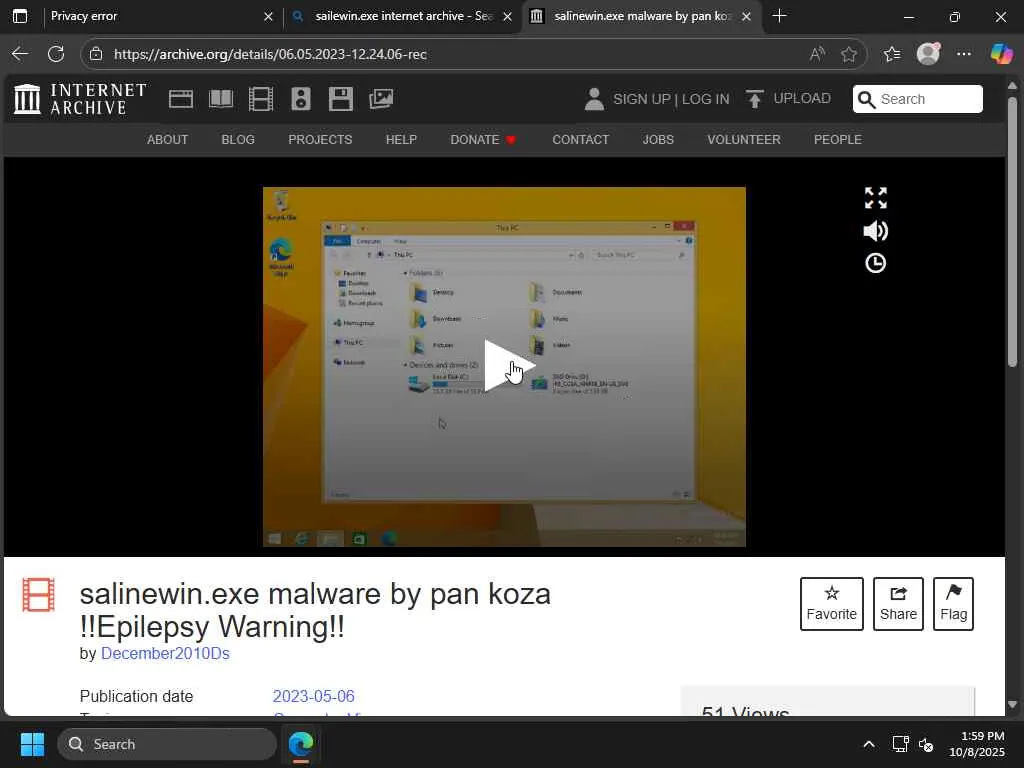Open the tab actions menu icon
1024x768 pixels.
click(20, 16)
